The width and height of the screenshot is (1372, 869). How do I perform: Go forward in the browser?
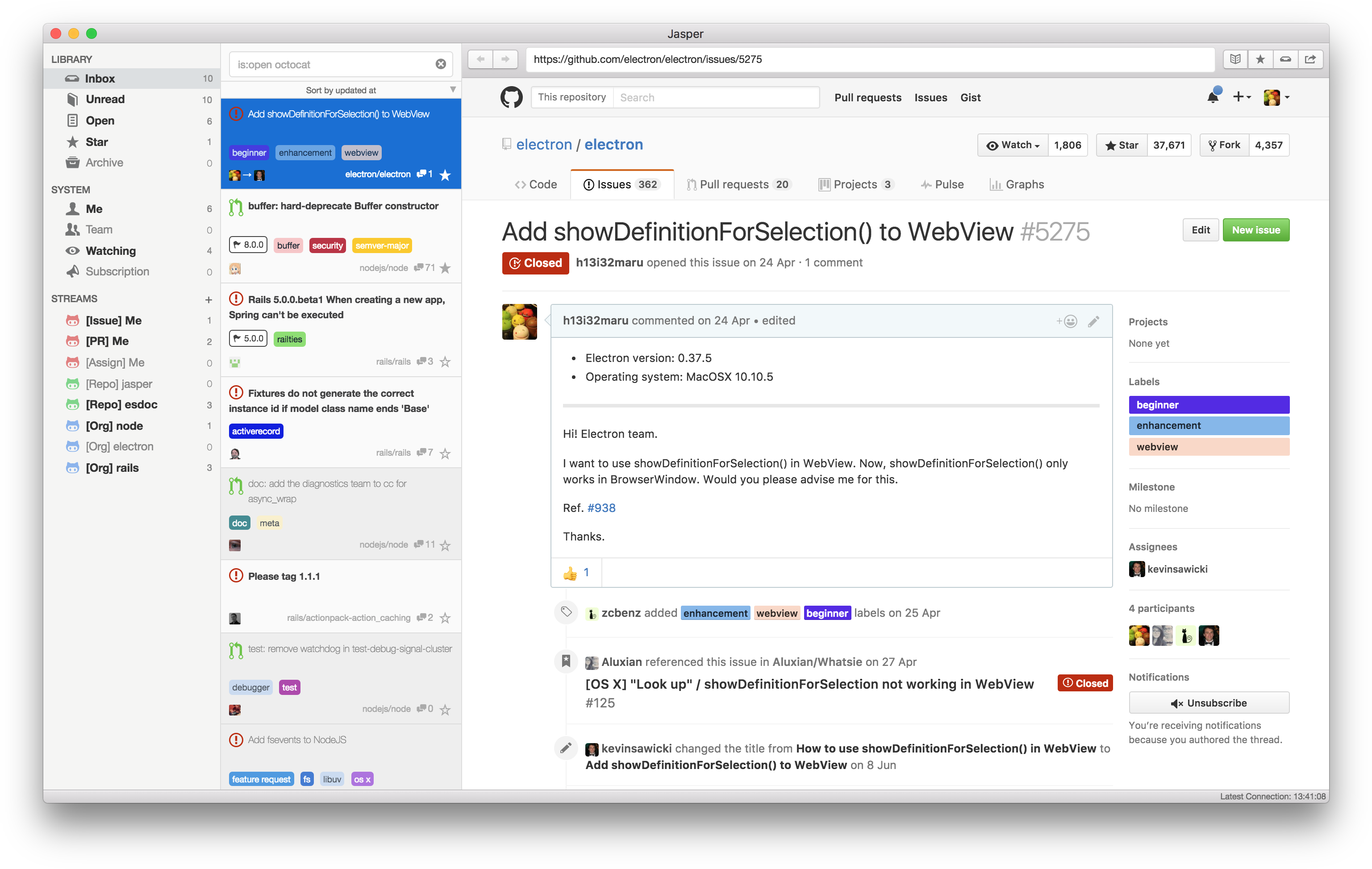pos(505,59)
